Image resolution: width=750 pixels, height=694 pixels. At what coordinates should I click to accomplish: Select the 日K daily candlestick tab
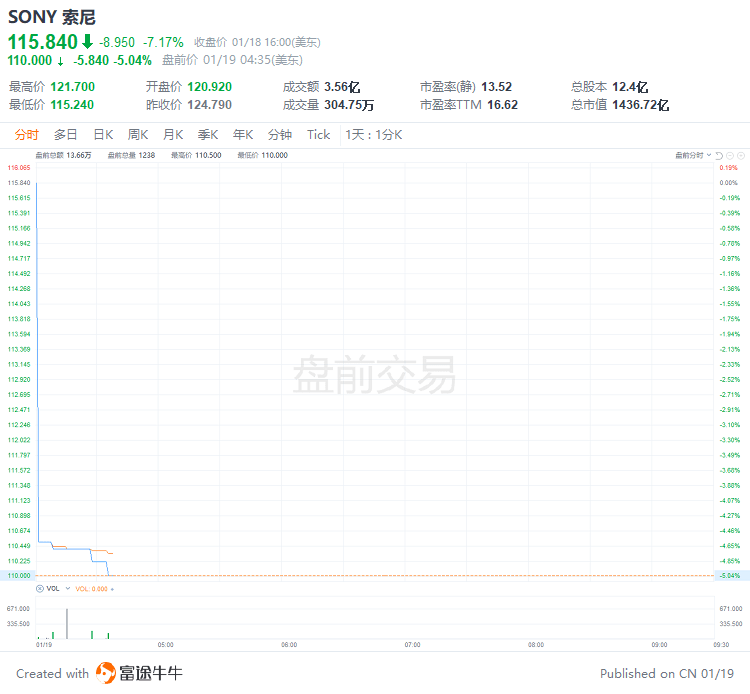(x=103, y=135)
